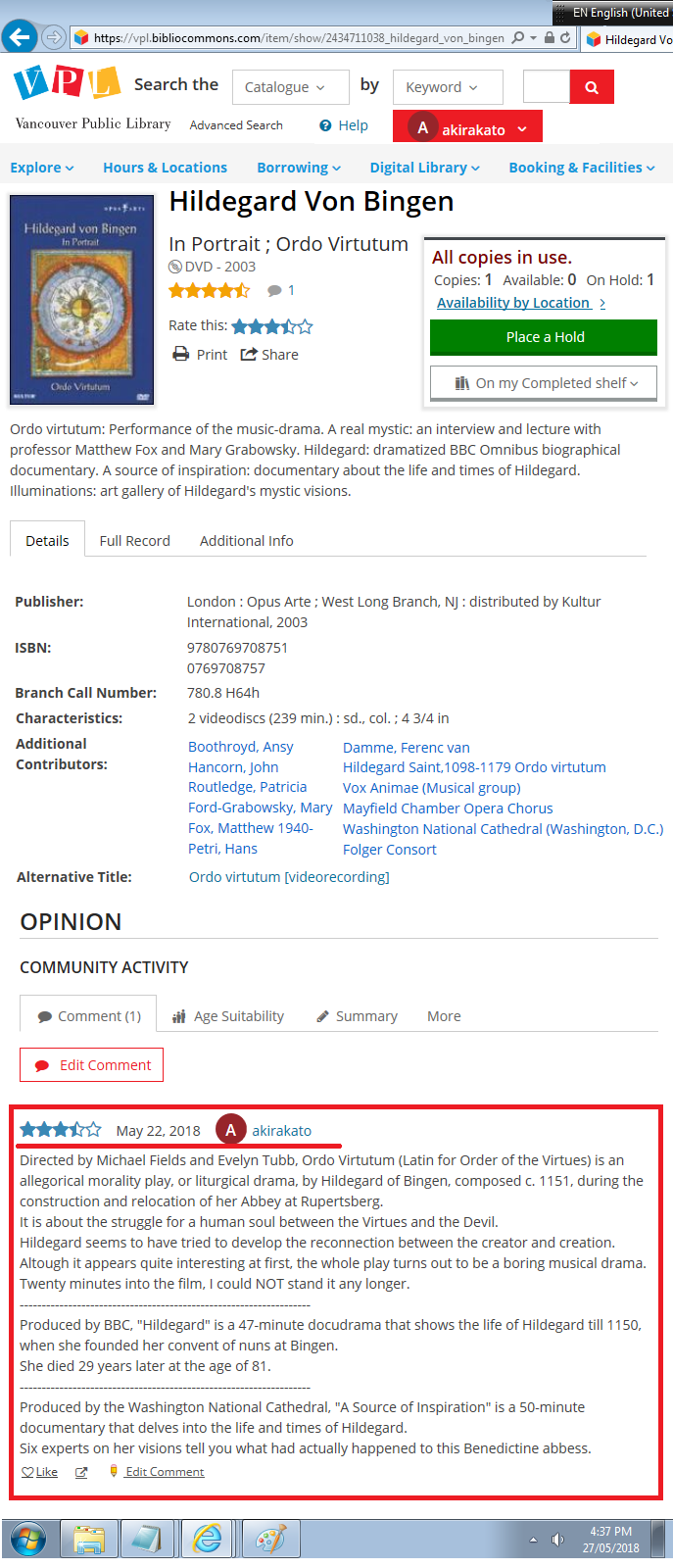The width and height of the screenshot is (673, 1568).
Task: Show hidden tray icons arrow
Action: (533, 1540)
